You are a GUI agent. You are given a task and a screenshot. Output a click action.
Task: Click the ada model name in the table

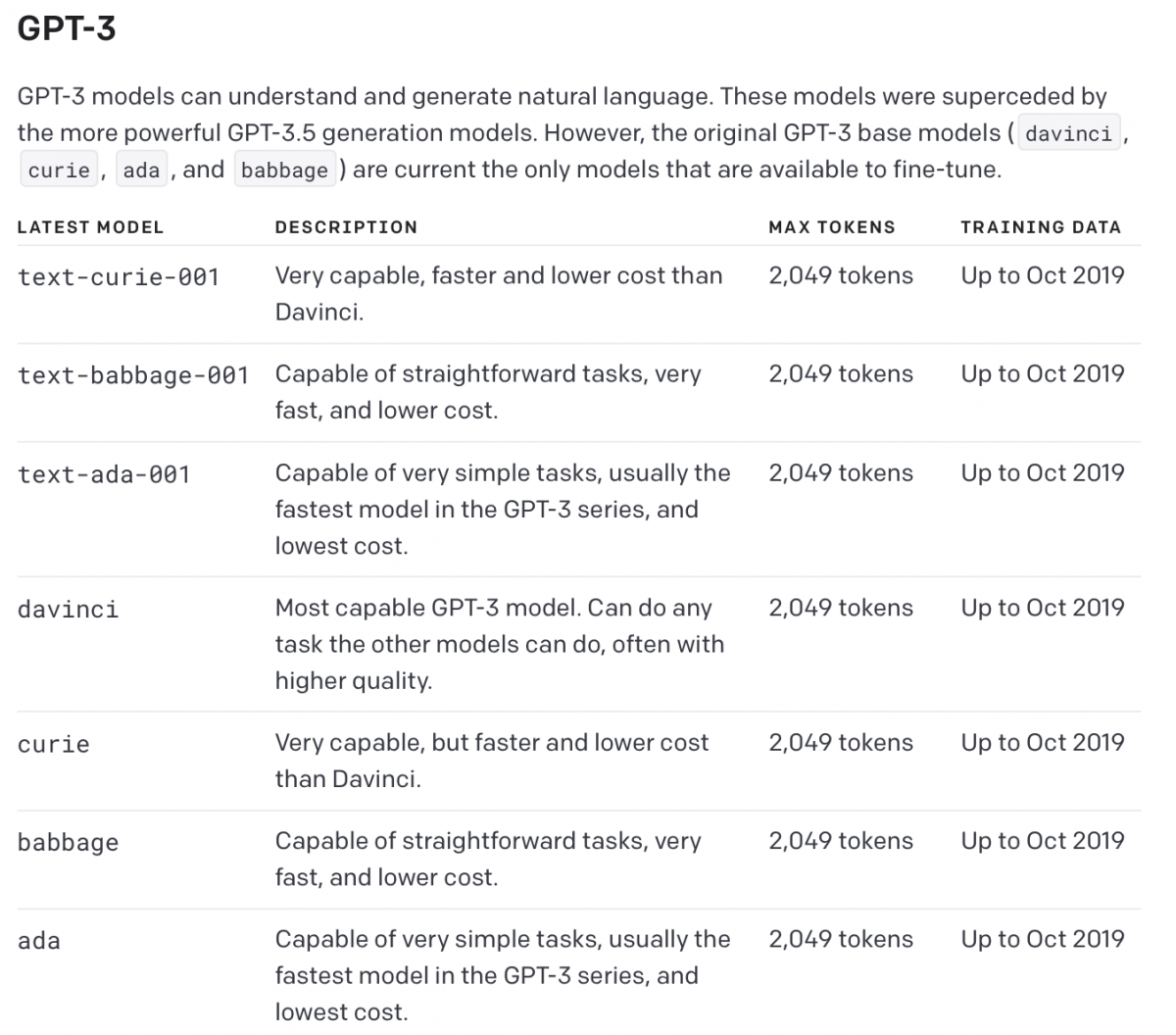point(39,941)
